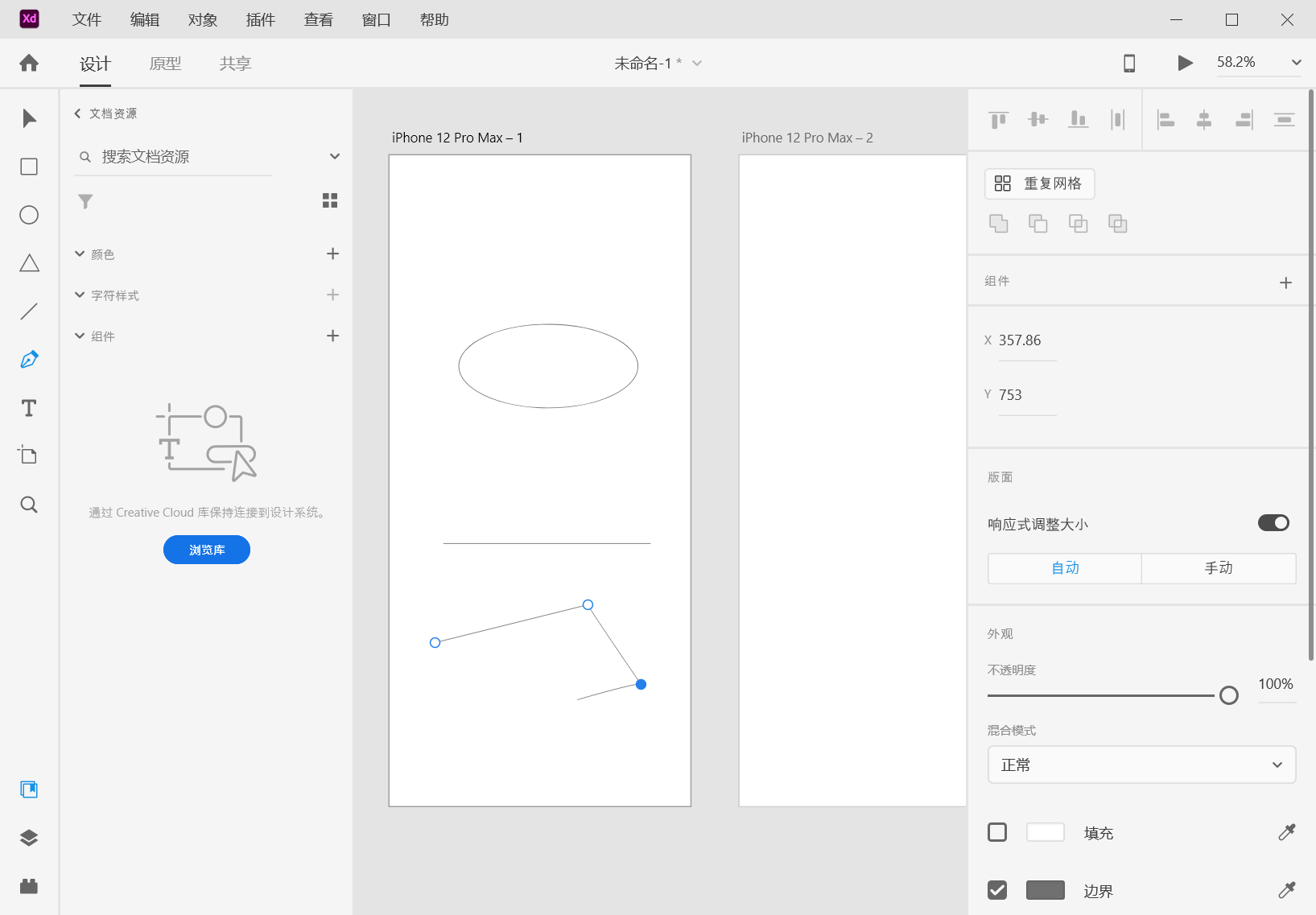Screen dimensions: 1316x915
Task: Uncheck the 边界 border checkbox
Action: tap(997, 890)
